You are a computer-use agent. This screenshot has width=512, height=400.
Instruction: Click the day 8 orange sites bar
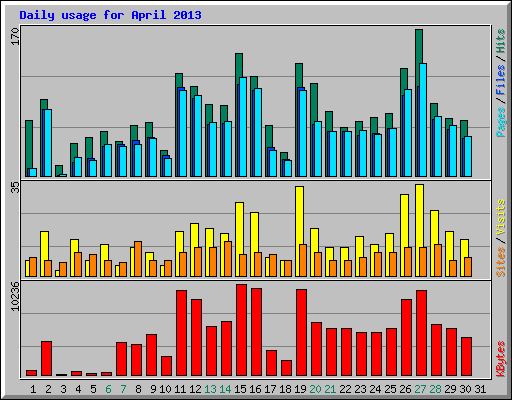(x=138, y=259)
